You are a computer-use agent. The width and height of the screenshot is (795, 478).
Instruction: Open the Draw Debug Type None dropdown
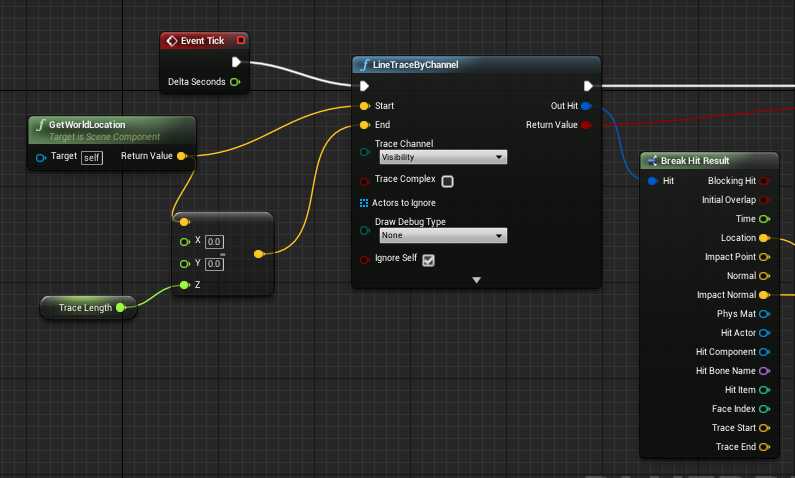click(443, 235)
